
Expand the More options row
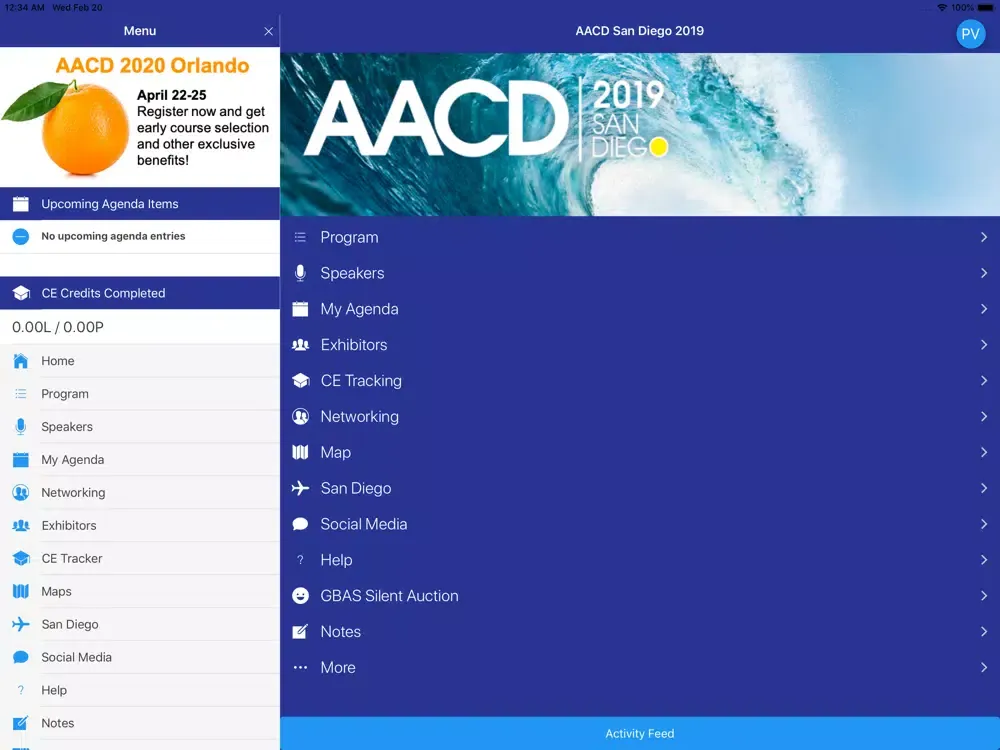[x=983, y=667]
